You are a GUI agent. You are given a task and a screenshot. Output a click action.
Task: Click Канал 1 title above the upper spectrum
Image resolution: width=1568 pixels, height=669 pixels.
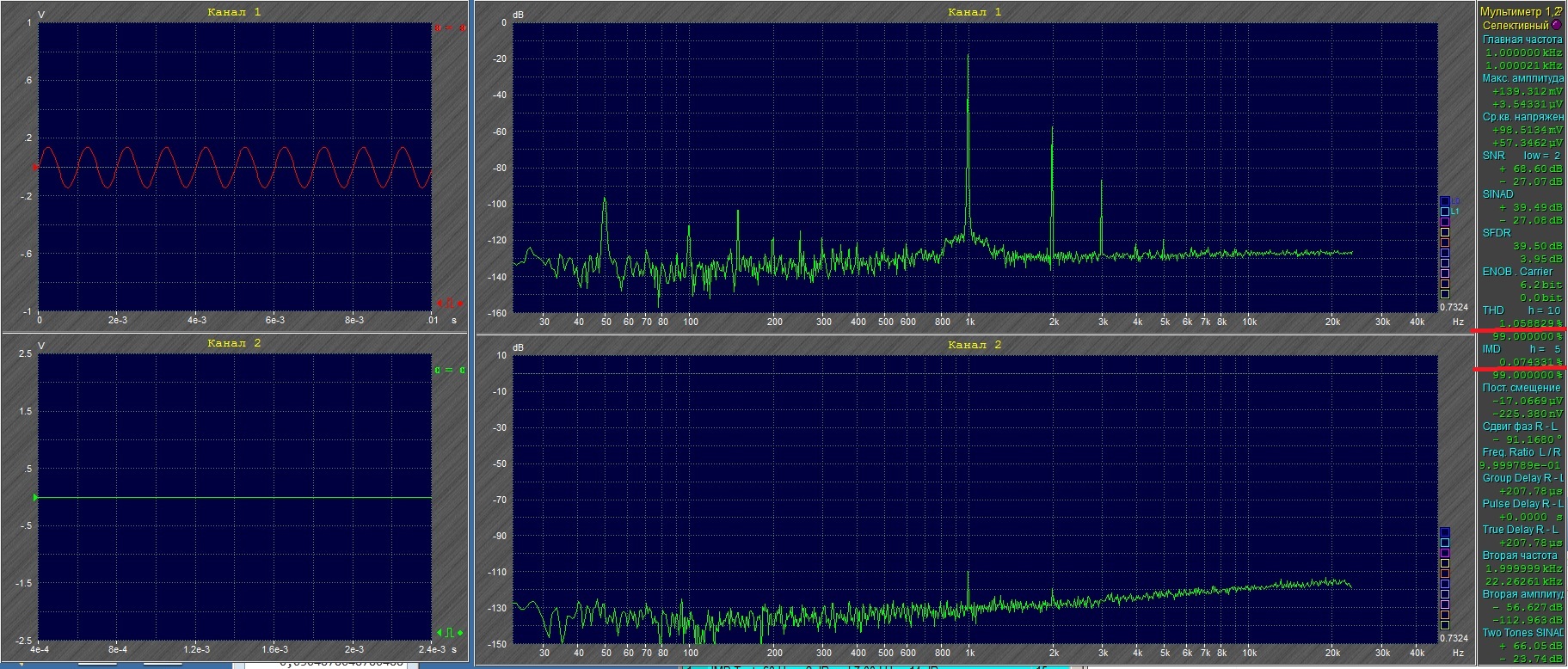975,12
